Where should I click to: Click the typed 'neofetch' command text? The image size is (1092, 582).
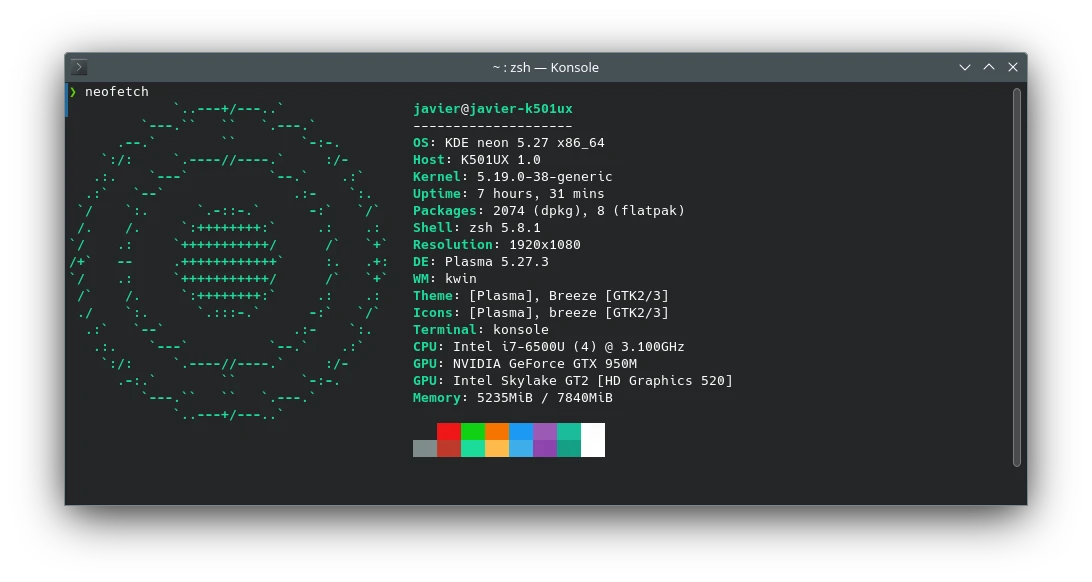tap(117, 92)
